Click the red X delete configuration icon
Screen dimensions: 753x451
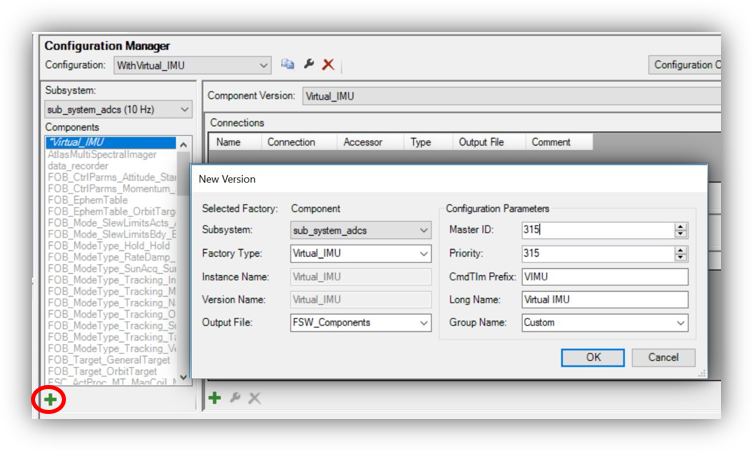tap(328, 64)
